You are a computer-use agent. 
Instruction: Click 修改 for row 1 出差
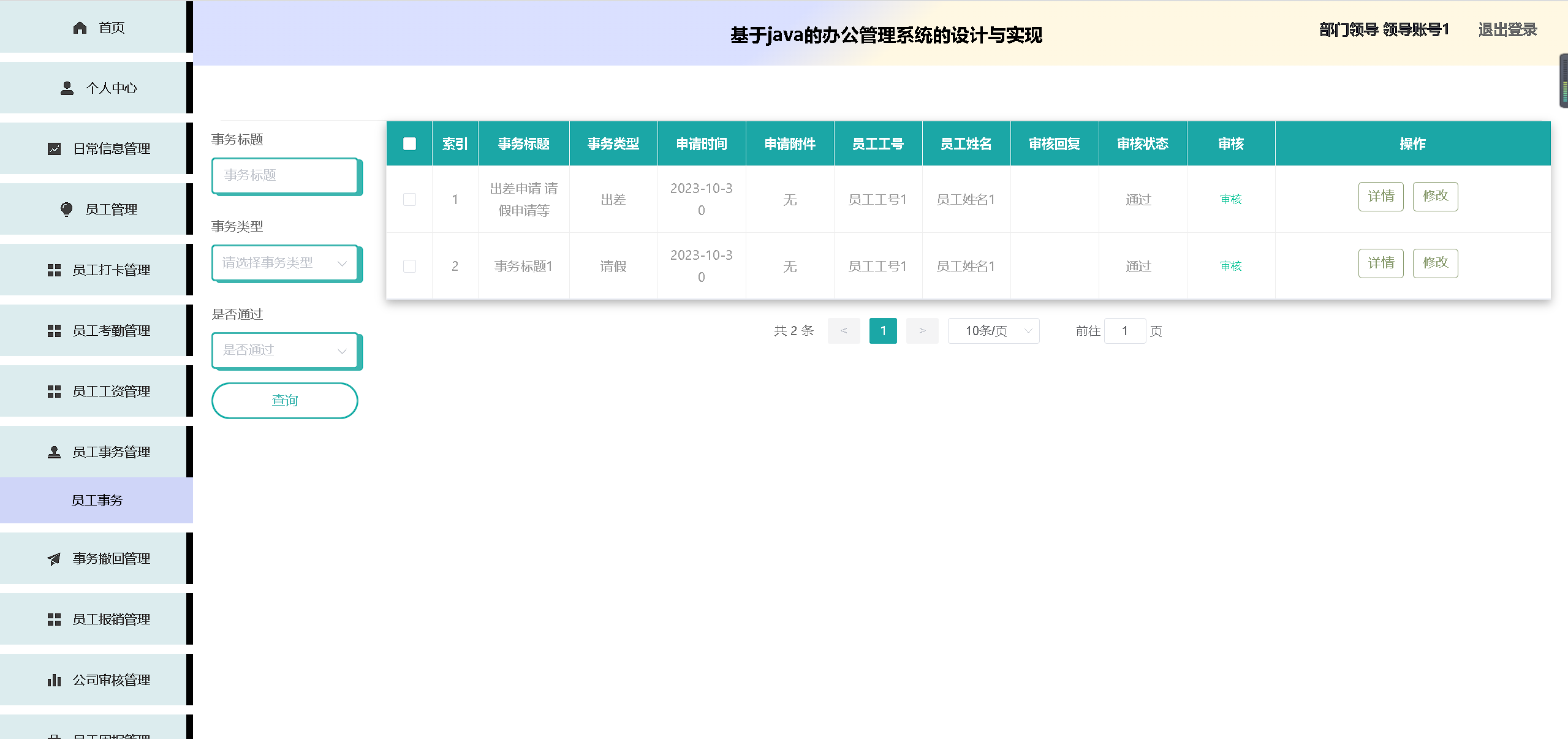(1435, 197)
